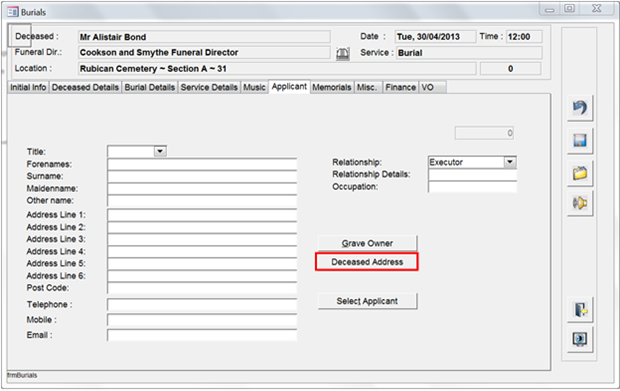Select the Service field Burial
Image resolution: width=620 pixels, height=391 pixels.
point(469,53)
